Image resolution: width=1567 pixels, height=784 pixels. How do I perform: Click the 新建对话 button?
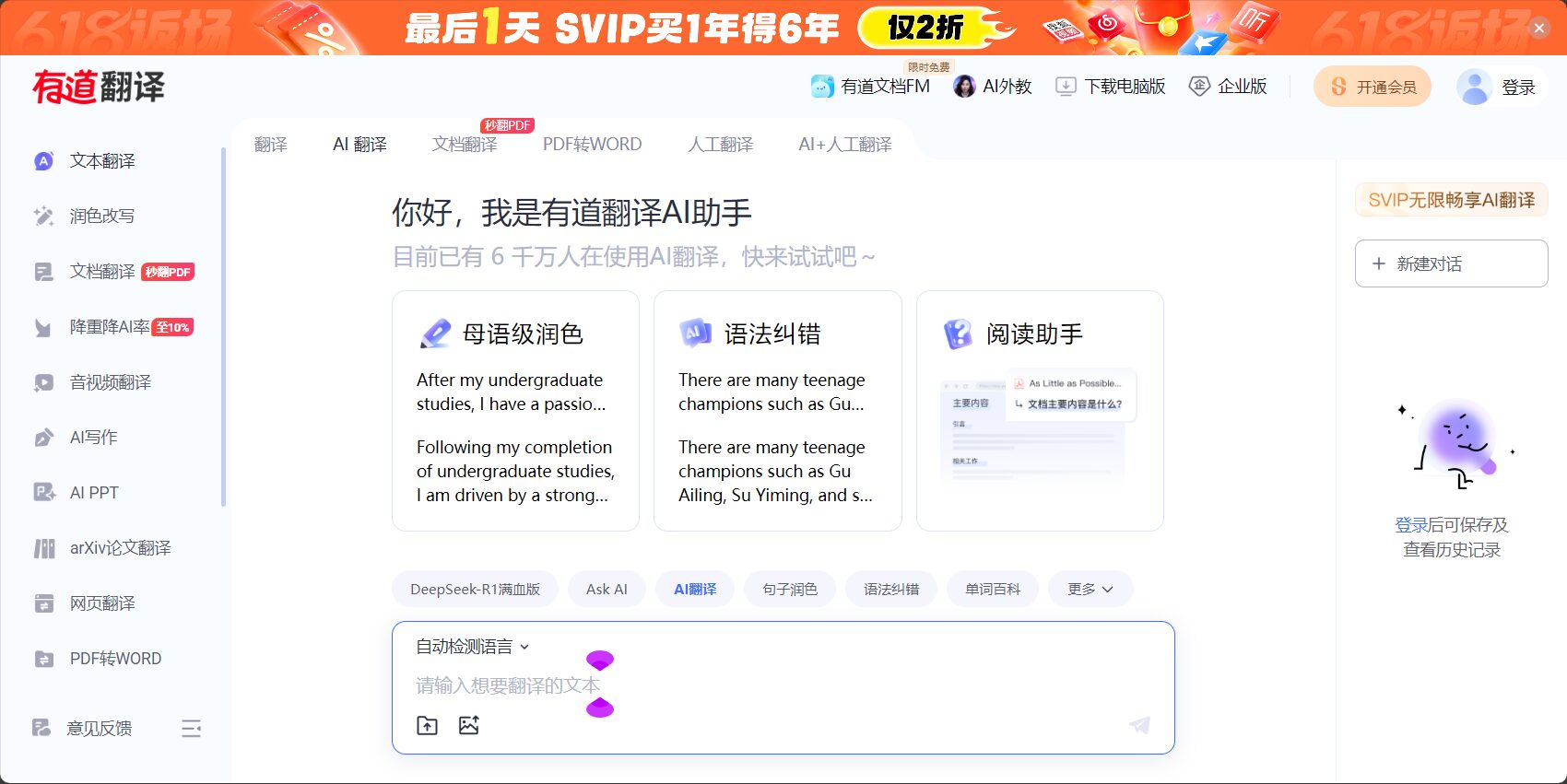pos(1451,263)
